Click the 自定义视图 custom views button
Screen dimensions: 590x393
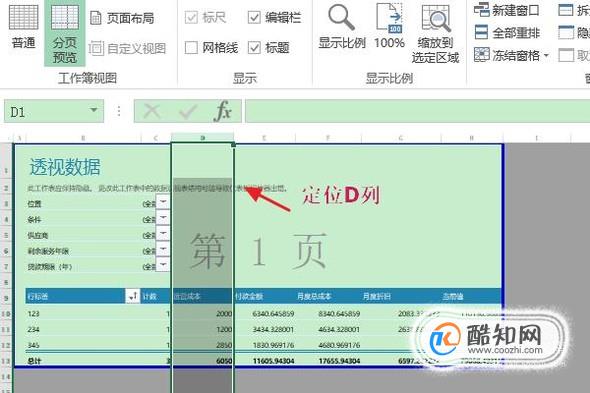pos(128,48)
